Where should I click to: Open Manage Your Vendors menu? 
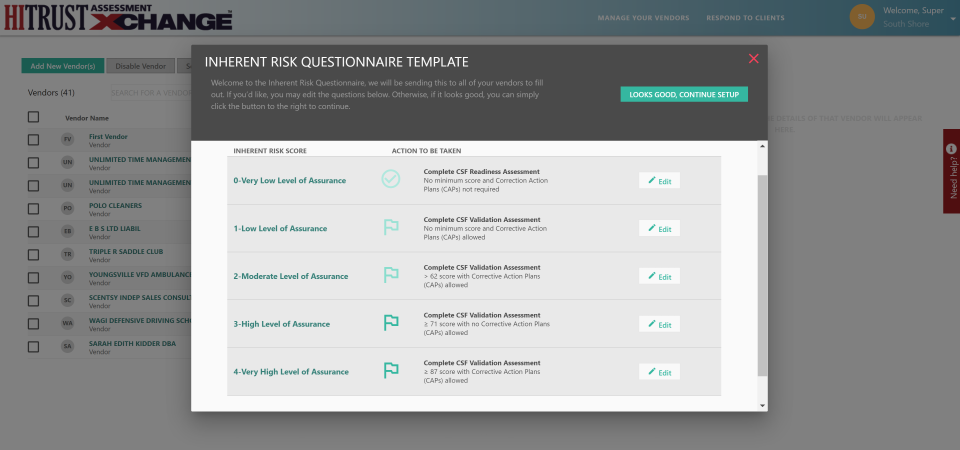coord(643,18)
